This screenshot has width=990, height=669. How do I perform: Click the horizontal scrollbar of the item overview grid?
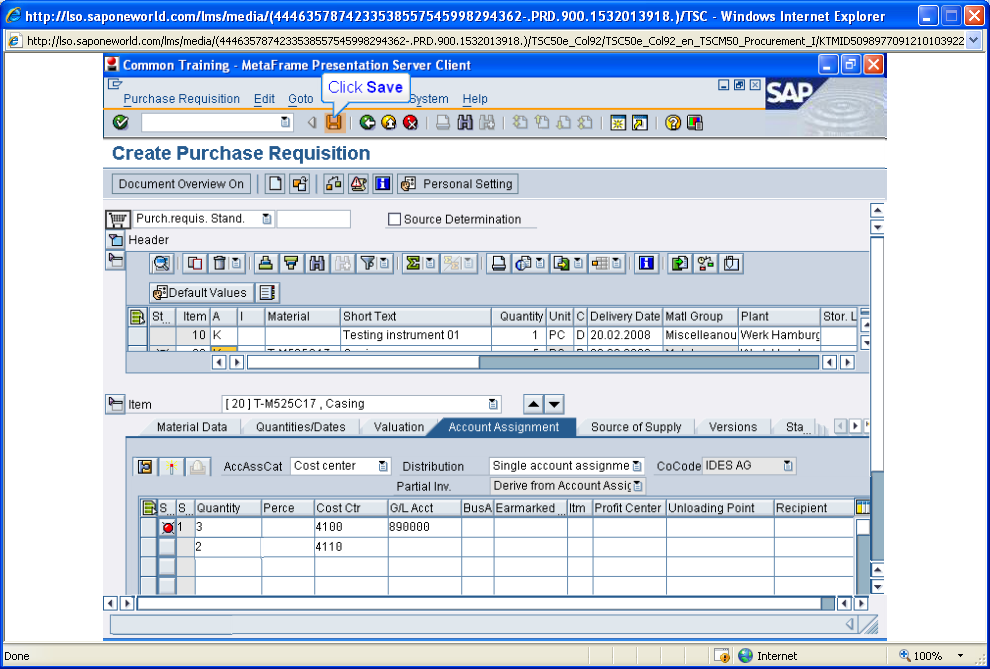coord(533,362)
